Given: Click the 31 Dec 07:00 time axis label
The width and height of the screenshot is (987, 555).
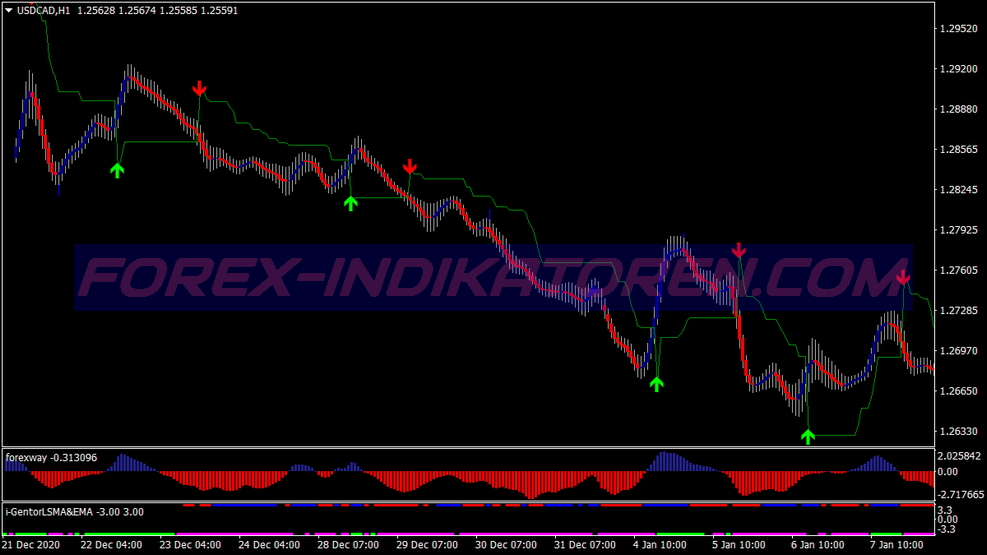Looking at the screenshot, I should (585, 545).
